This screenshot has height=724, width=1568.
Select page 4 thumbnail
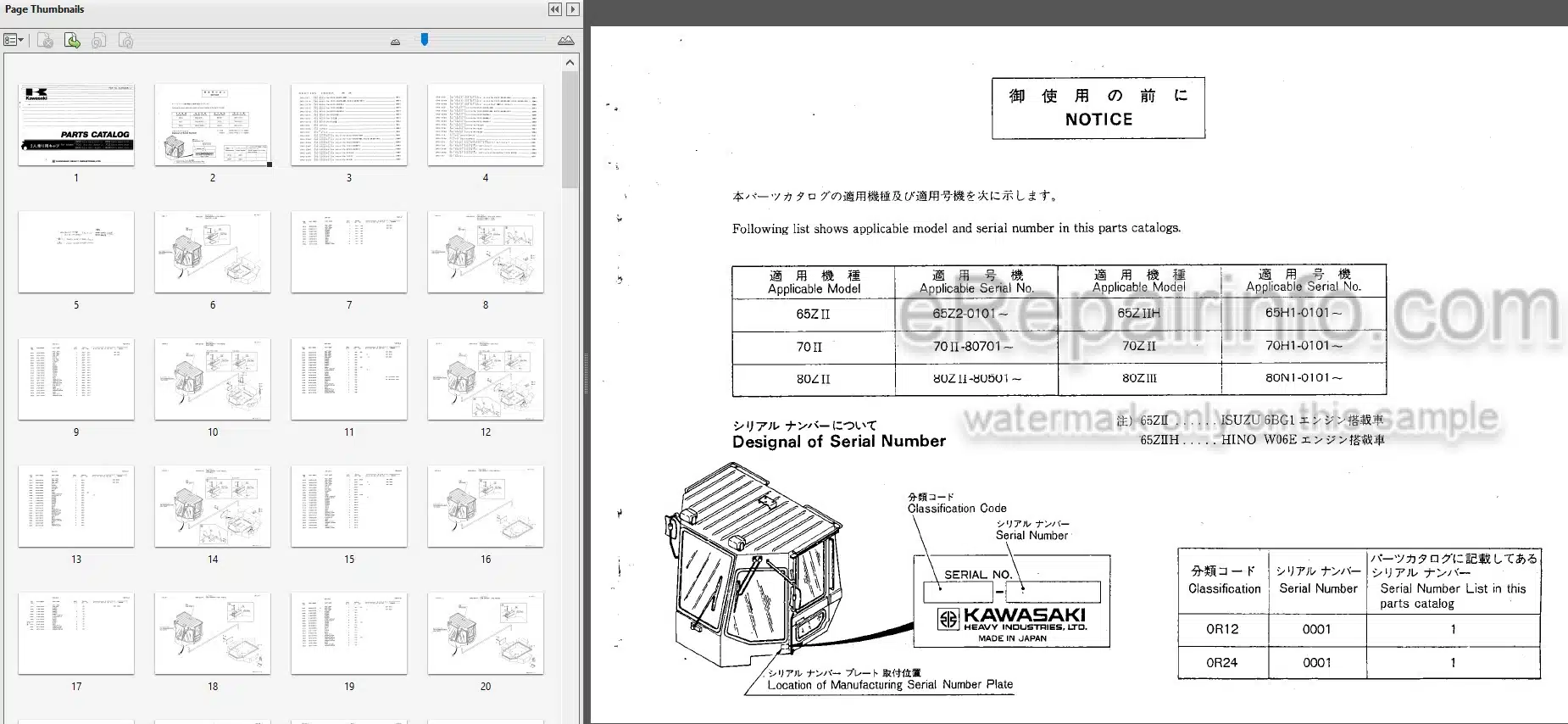pos(486,125)
